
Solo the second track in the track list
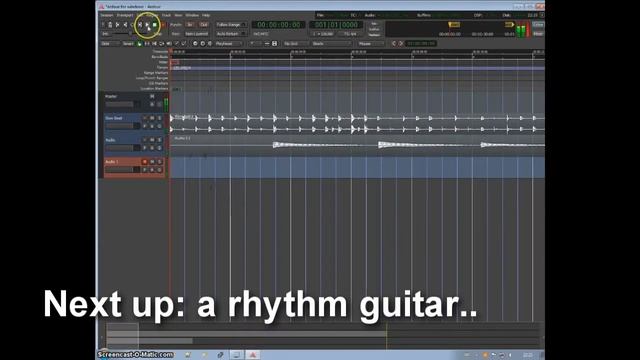point(159,118)
